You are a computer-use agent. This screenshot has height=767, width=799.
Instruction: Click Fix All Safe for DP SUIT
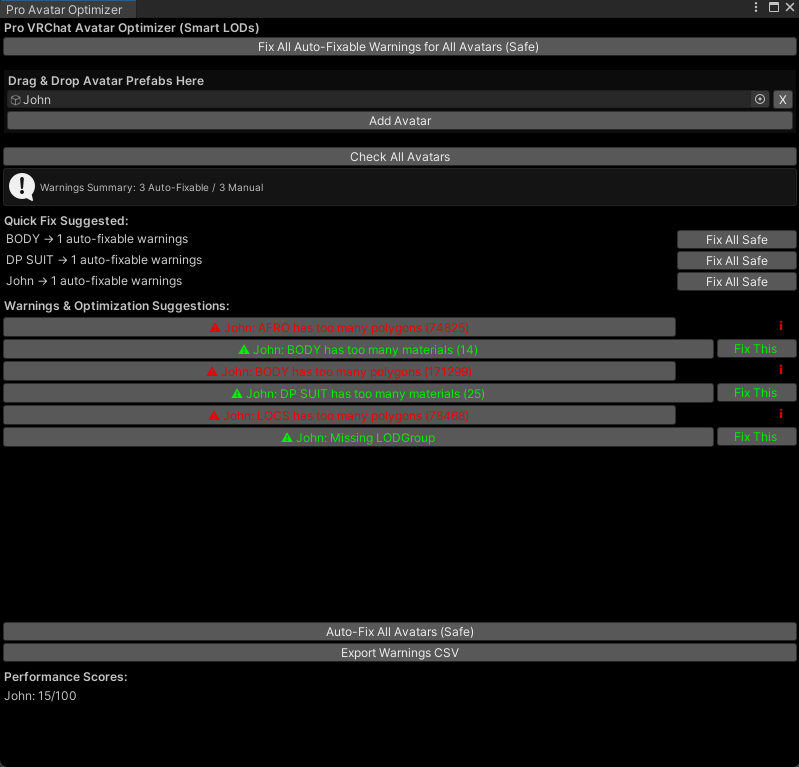pyautogui.click(x=736, y=260)
